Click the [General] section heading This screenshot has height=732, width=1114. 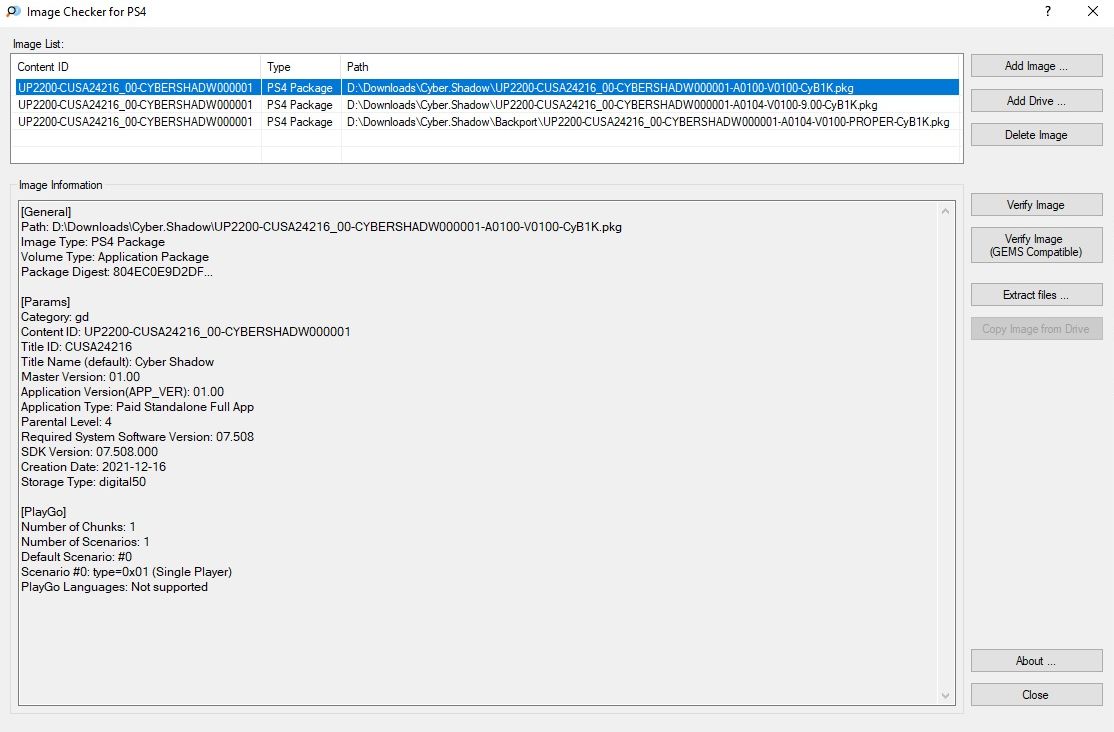pos(46,212)
